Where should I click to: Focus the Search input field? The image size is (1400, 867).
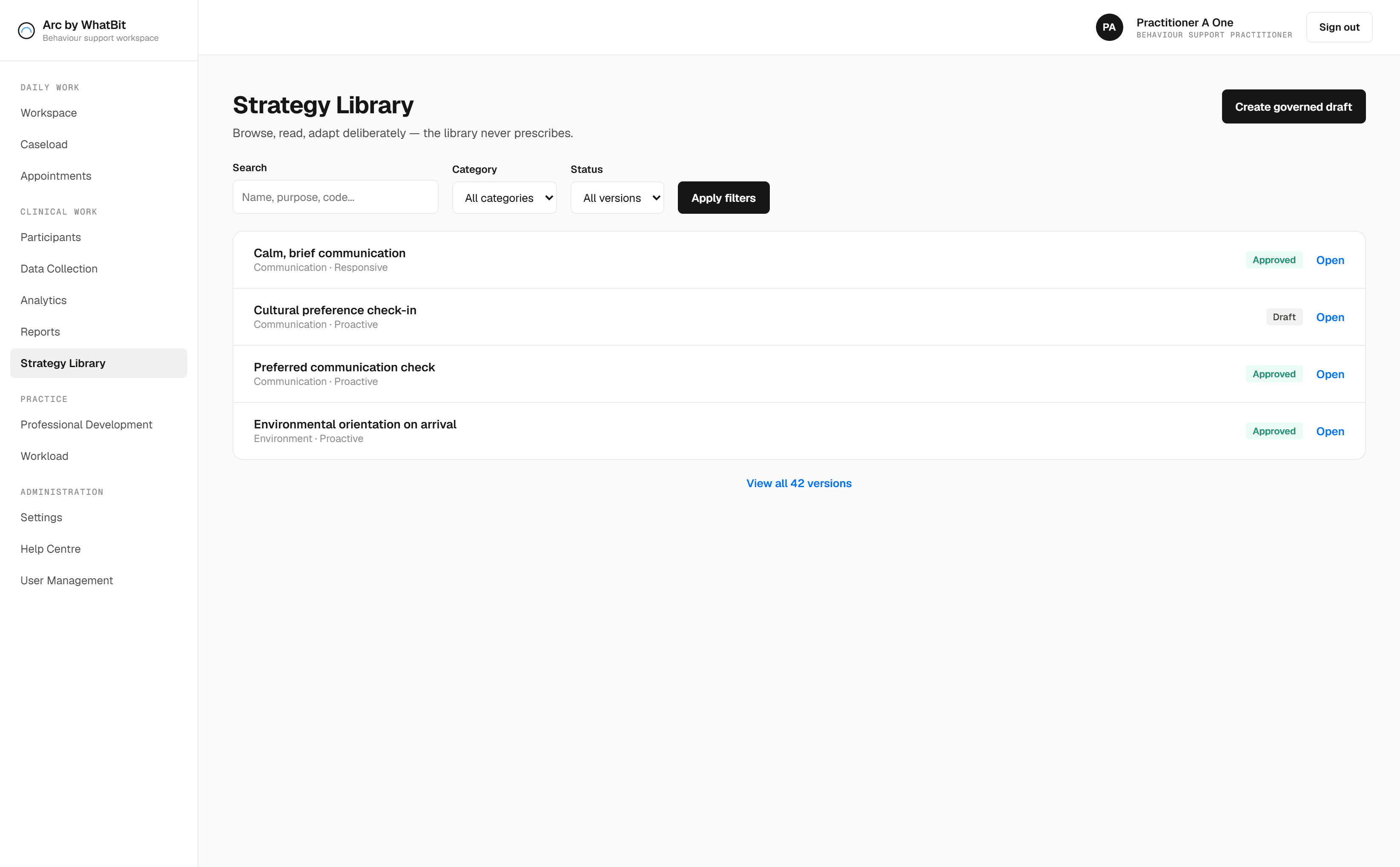(x=335, y=197)
